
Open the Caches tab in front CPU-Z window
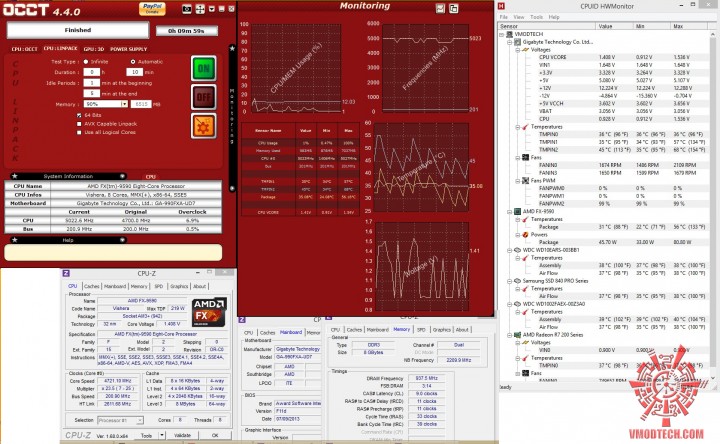point(91,286)
